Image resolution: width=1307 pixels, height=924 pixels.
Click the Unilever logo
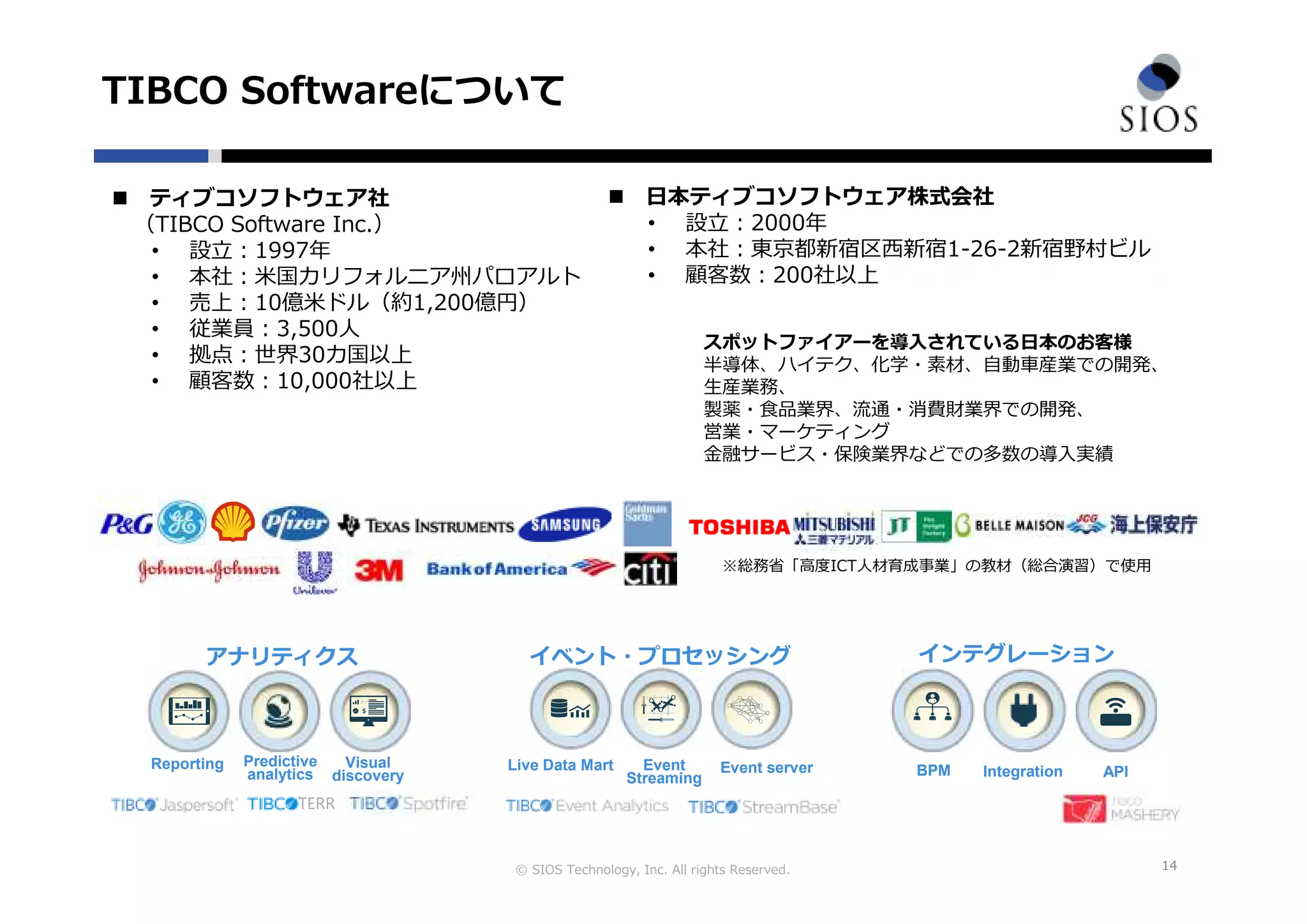tap(315, 572)
